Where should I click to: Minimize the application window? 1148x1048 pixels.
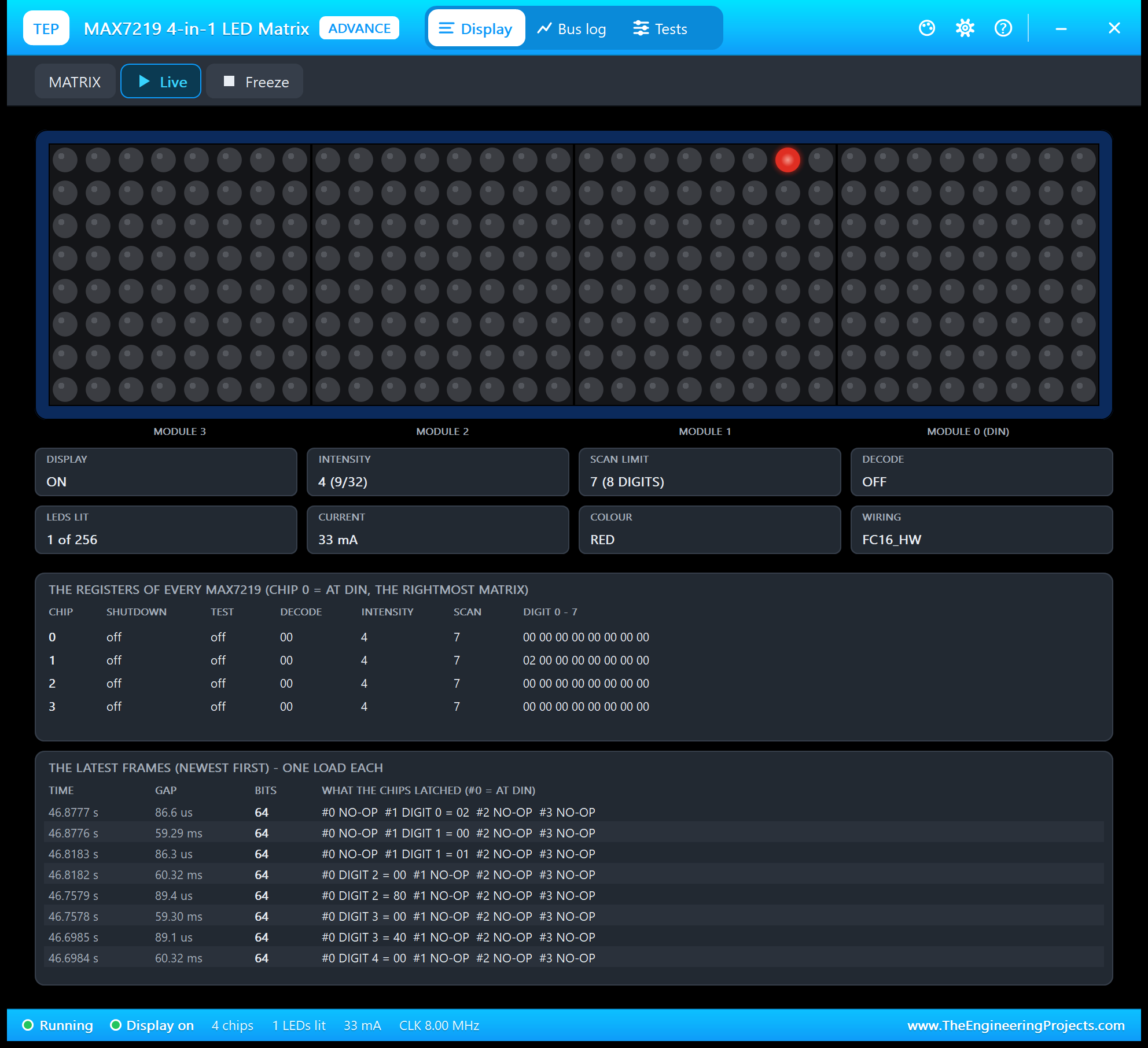[x=1061, y=28]
